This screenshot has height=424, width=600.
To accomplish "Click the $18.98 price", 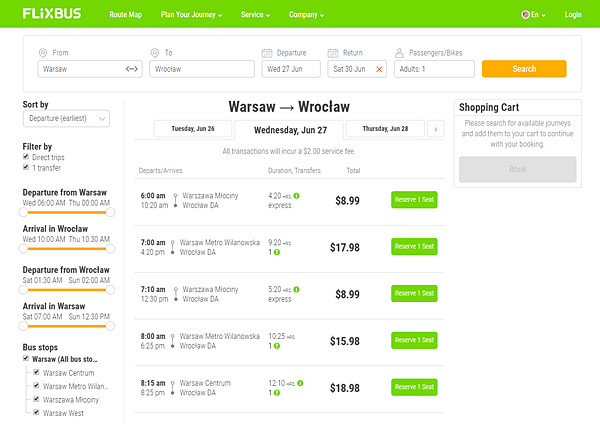I will (345, 388).
